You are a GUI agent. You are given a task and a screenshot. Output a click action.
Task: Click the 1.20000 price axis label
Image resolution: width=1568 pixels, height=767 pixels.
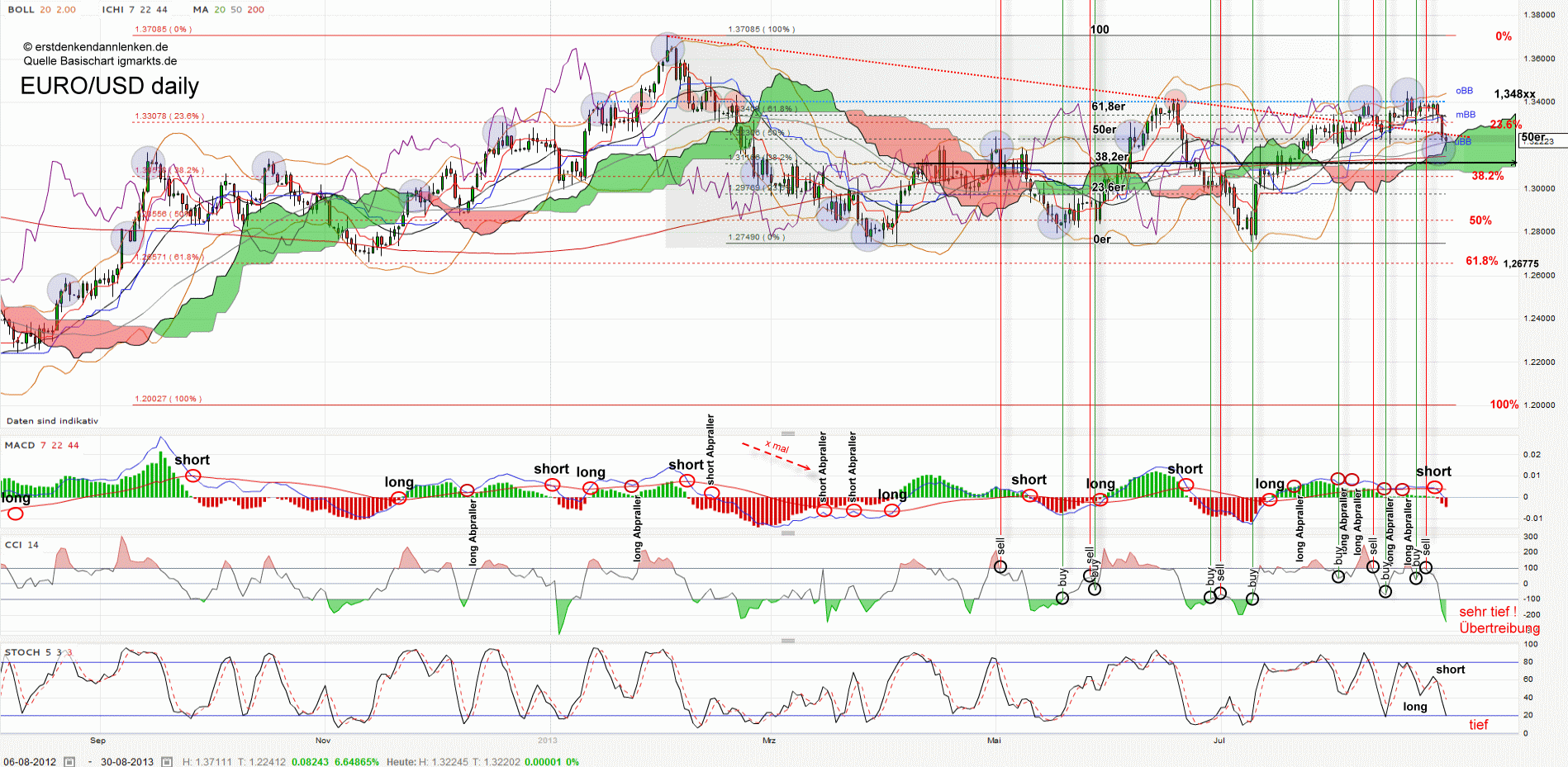[1540, 405]
